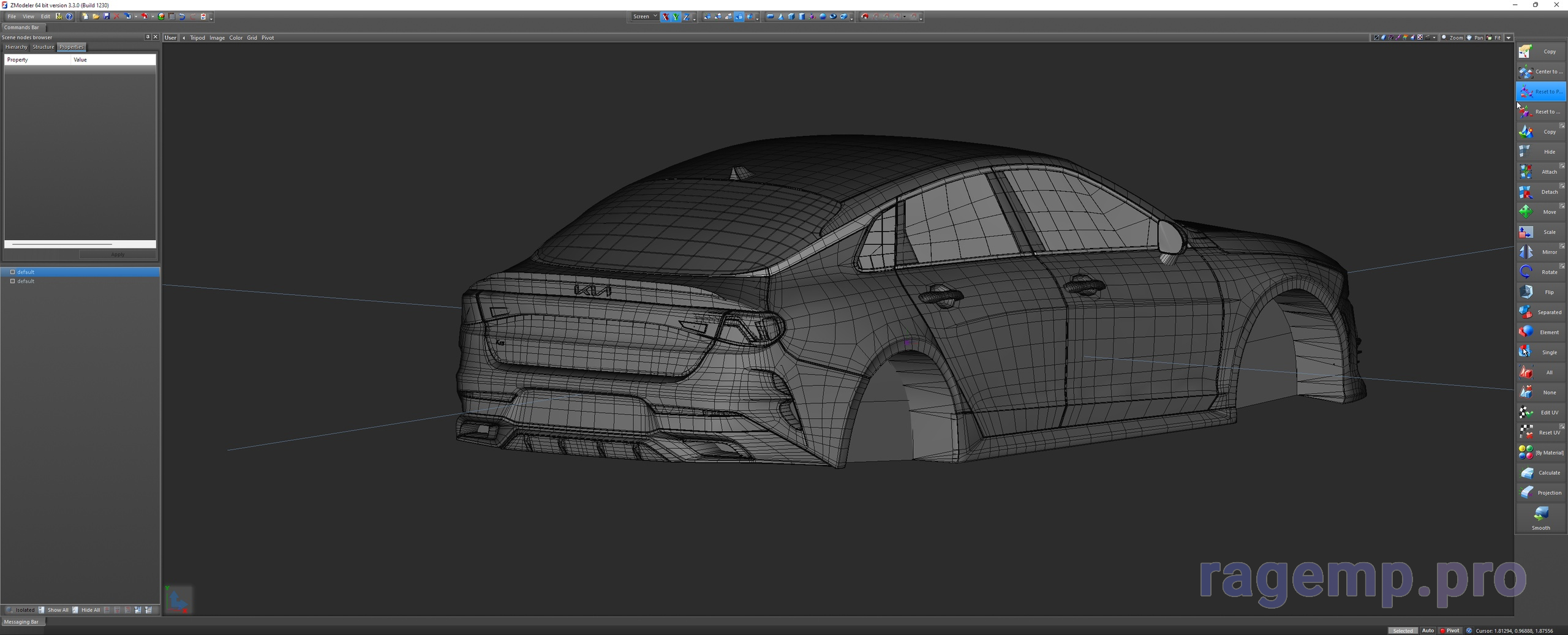Click the New scene icon

coord(85,17)
